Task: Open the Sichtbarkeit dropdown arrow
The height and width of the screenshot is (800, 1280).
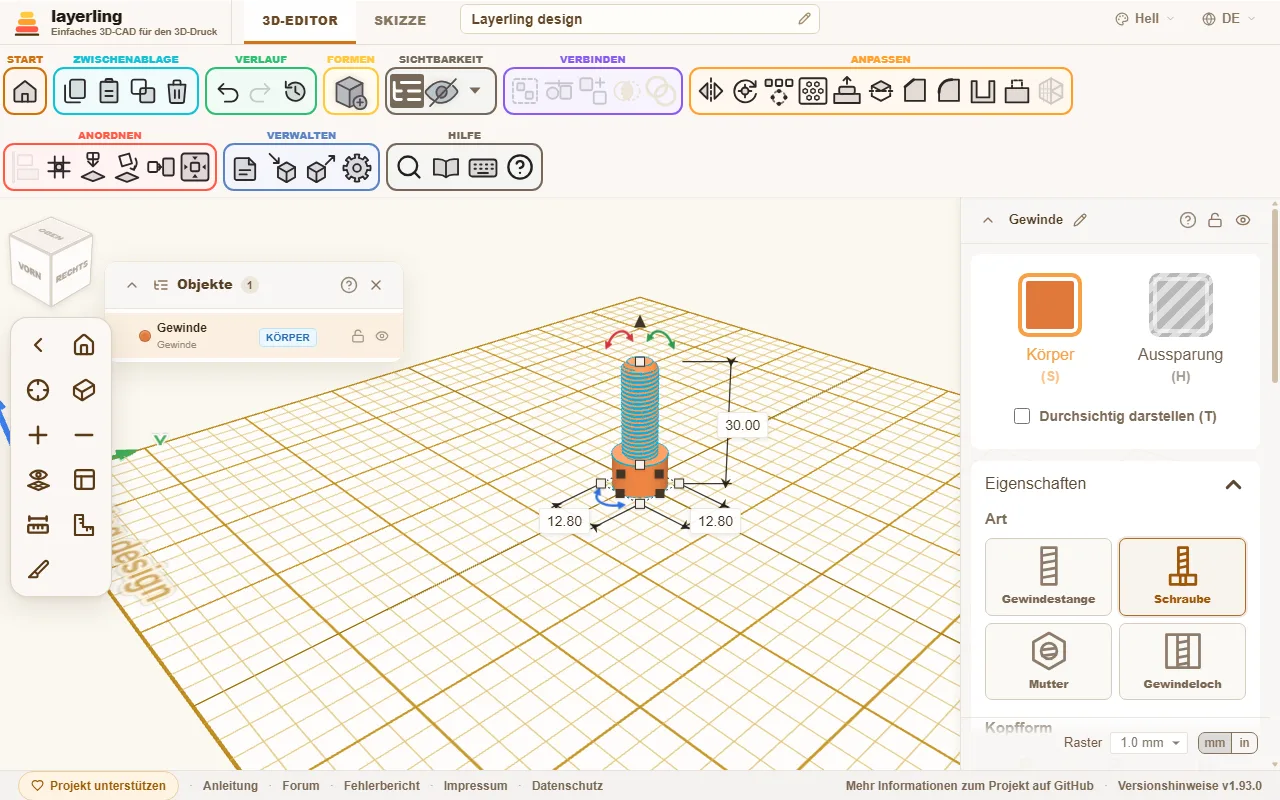Action: point(475,91)
